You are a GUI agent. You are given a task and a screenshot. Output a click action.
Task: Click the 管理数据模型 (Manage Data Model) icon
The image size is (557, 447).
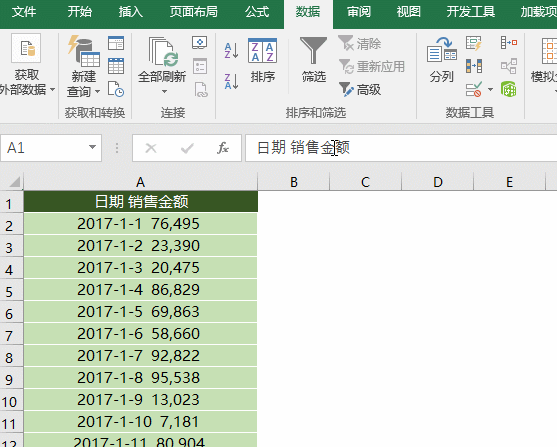coord(509,89)
